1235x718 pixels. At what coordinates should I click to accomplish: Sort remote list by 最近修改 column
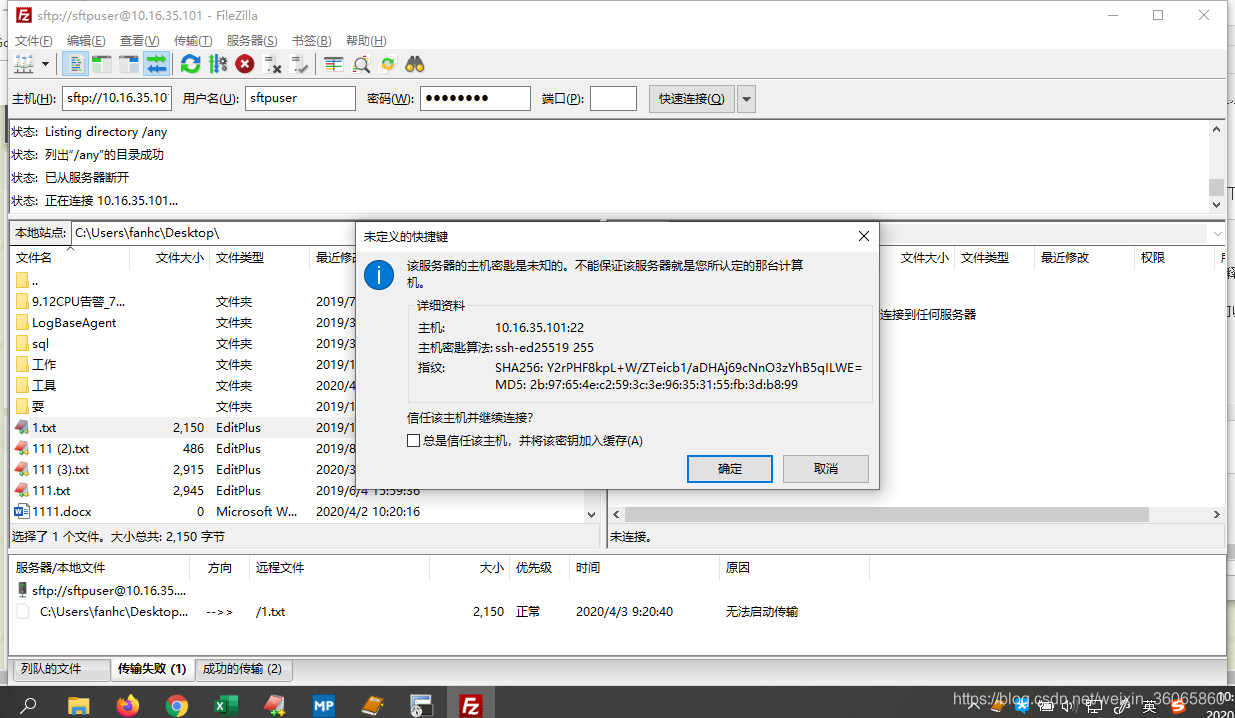1084,257
